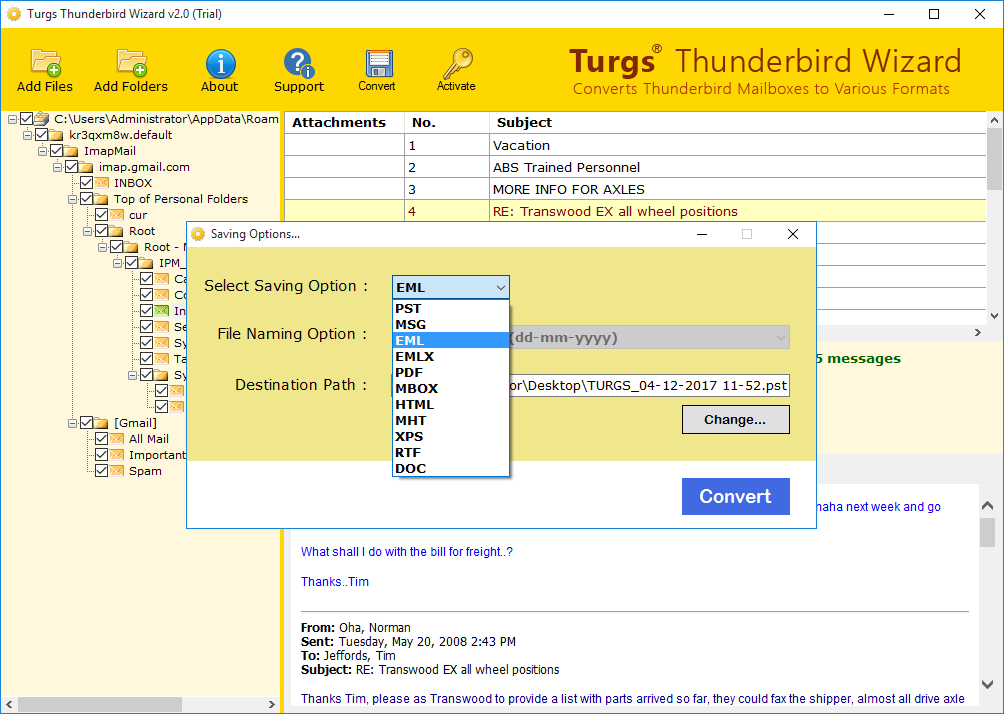Open the About info icon
Image resolution: width=1004 pixels, height=714 pixels.
[x=220, y=63]
